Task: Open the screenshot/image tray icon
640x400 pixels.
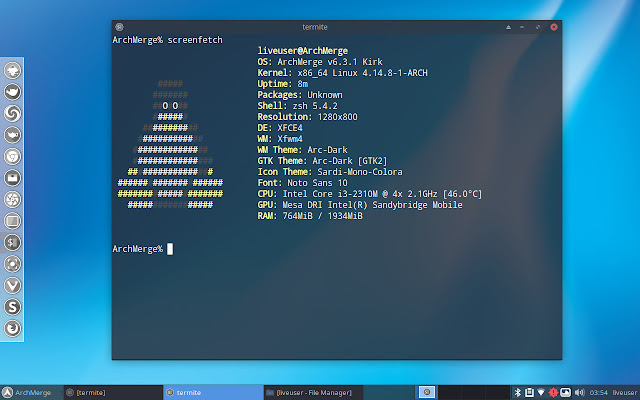Action: coord(565,393)
